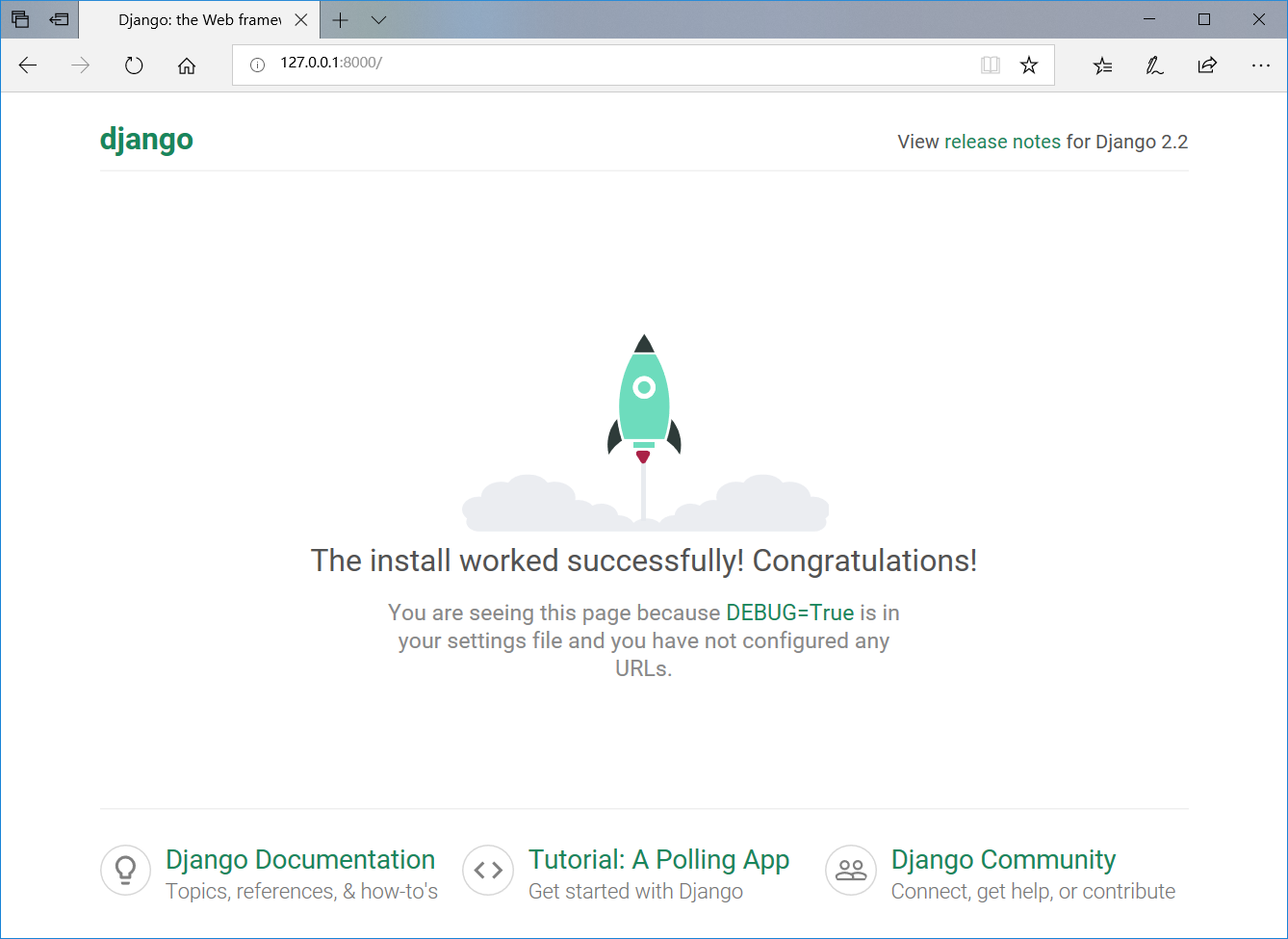The image size is (1288, 939).
Task: Maximize the browser window
Action: tap(1204, 19)
